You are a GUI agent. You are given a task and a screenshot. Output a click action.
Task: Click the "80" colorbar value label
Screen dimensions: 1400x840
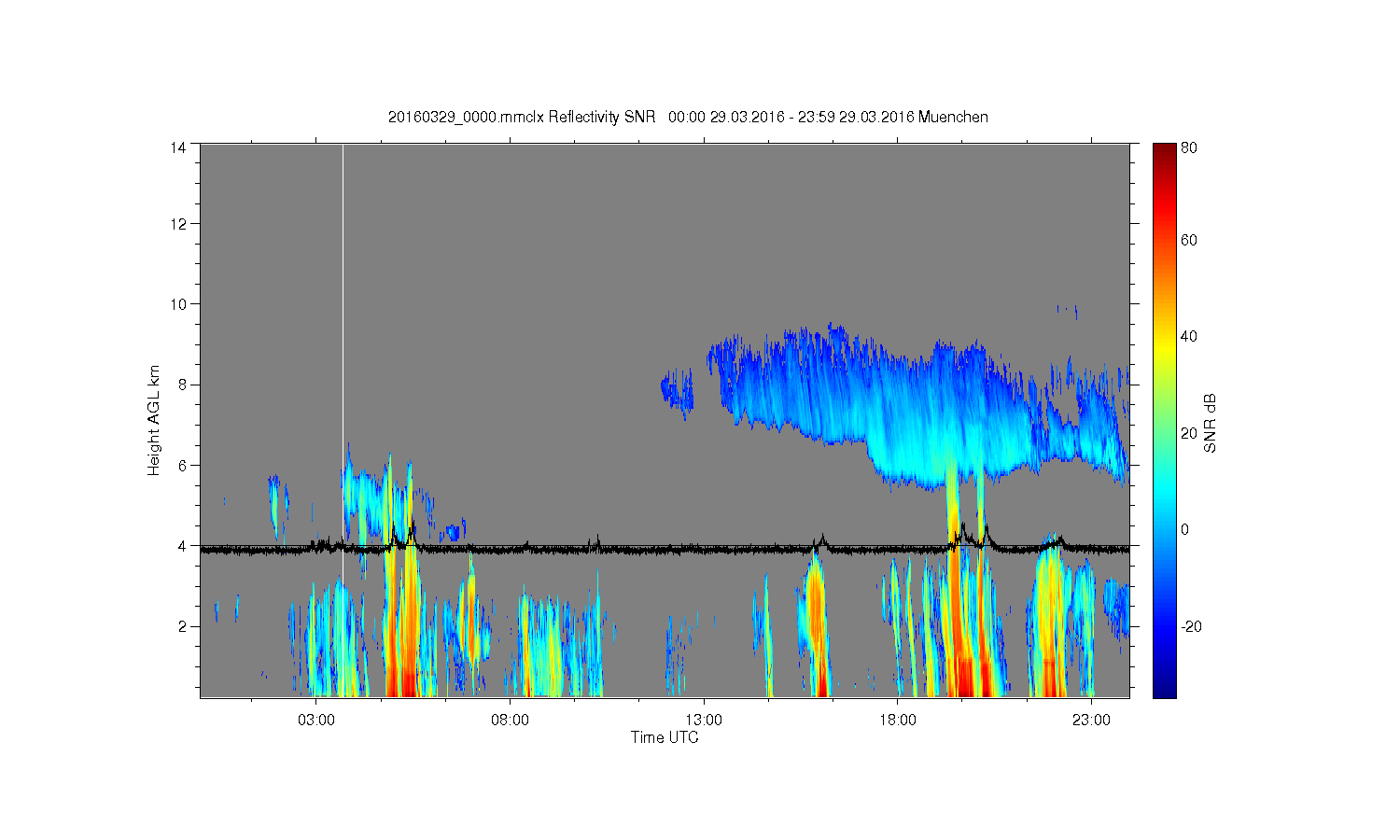tap(1189, 147)
